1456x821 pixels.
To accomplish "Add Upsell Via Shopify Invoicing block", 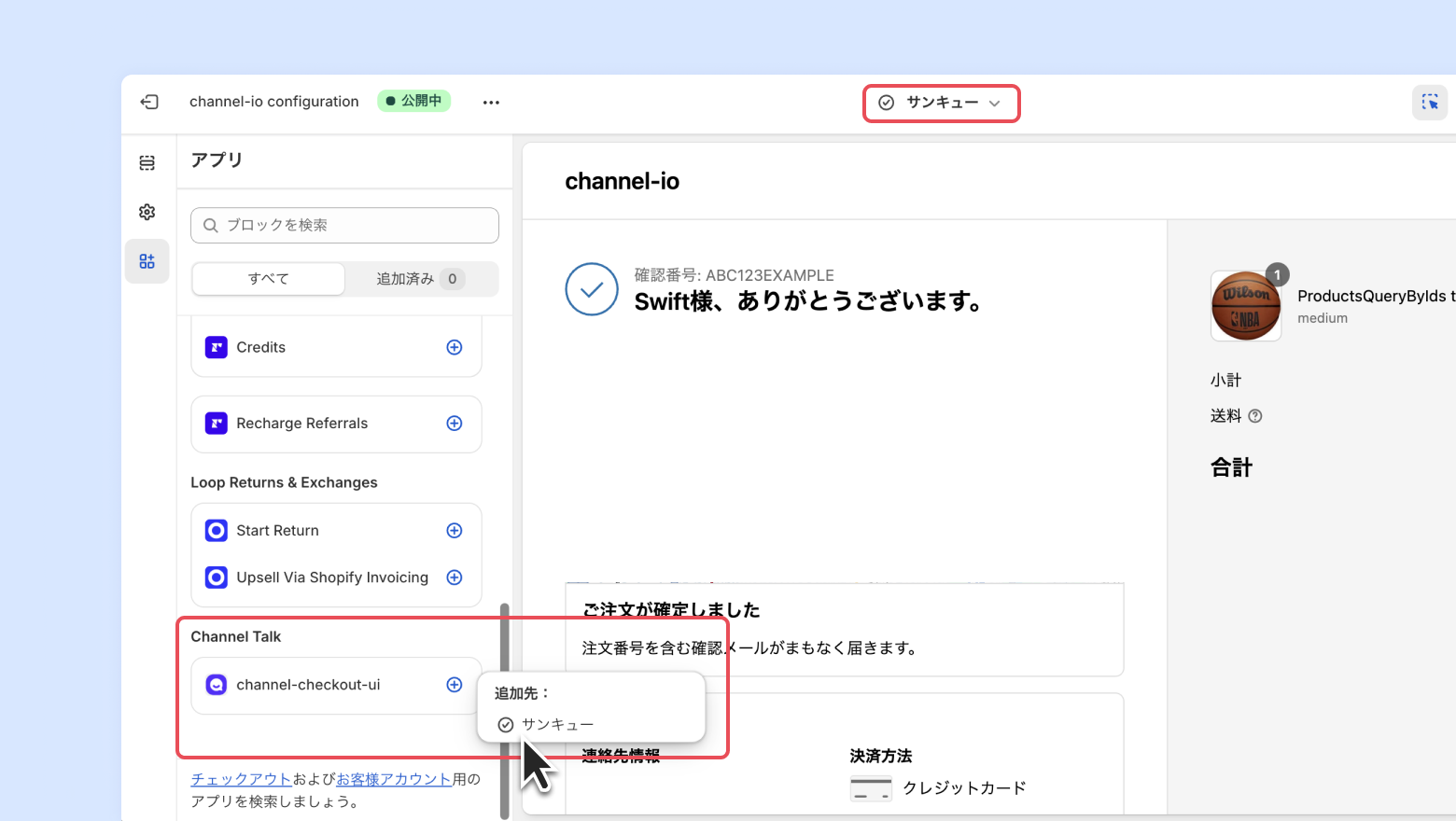I will pos(455,577).
